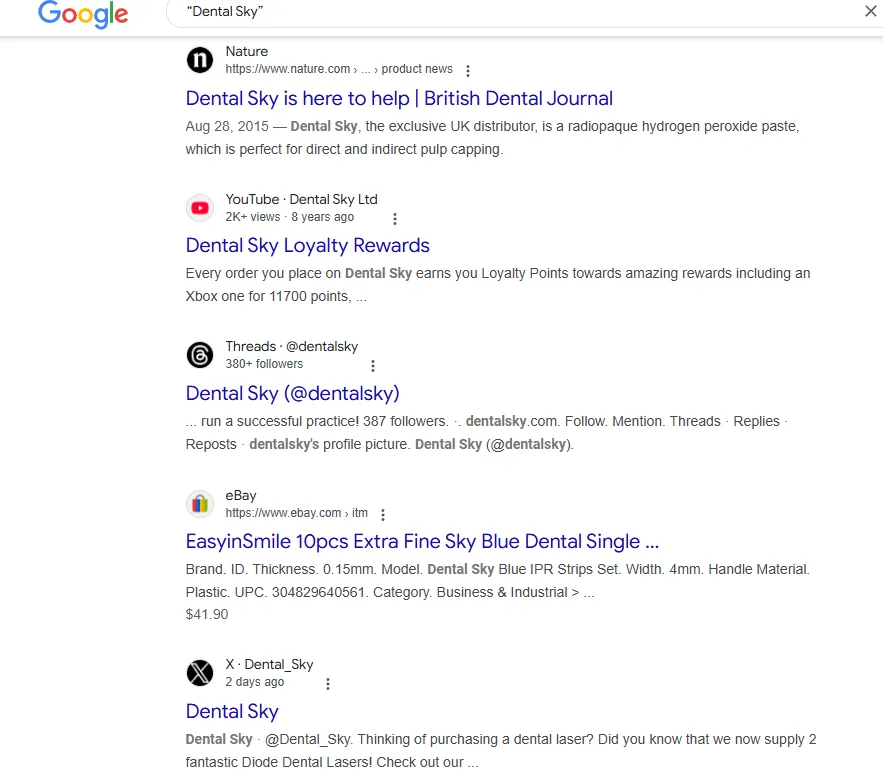Click the eBay source name text
Screen dimensions: 883x780
coord(240,496)
